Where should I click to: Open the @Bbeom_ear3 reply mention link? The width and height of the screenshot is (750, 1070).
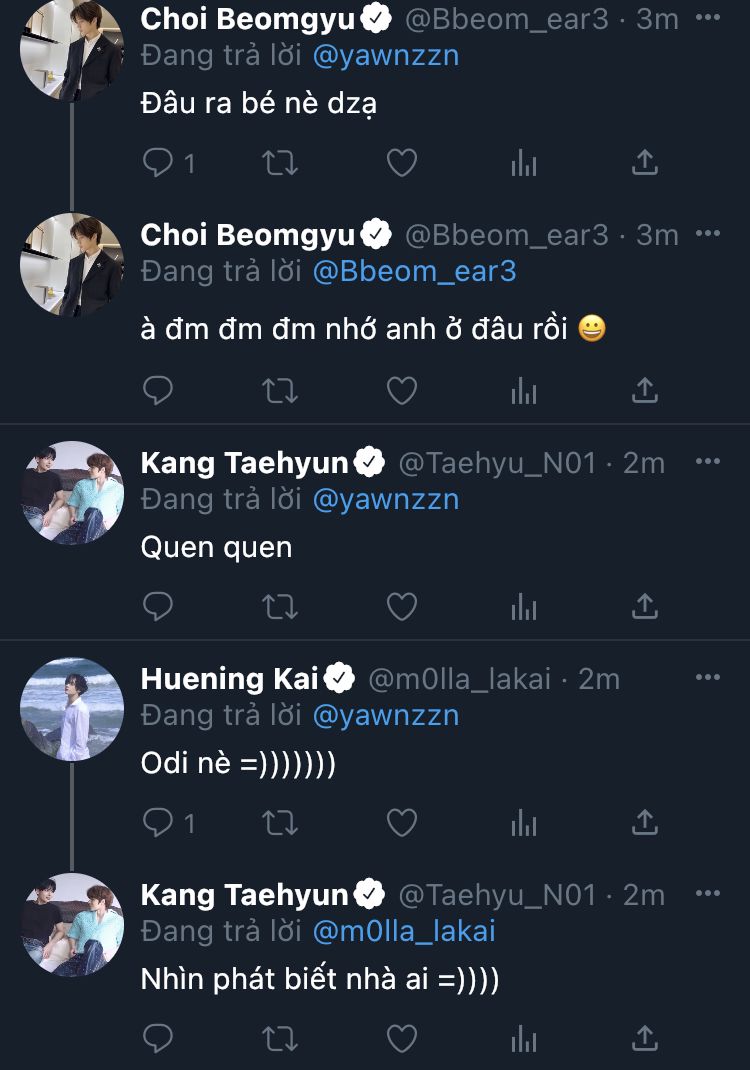pos(414,271)
